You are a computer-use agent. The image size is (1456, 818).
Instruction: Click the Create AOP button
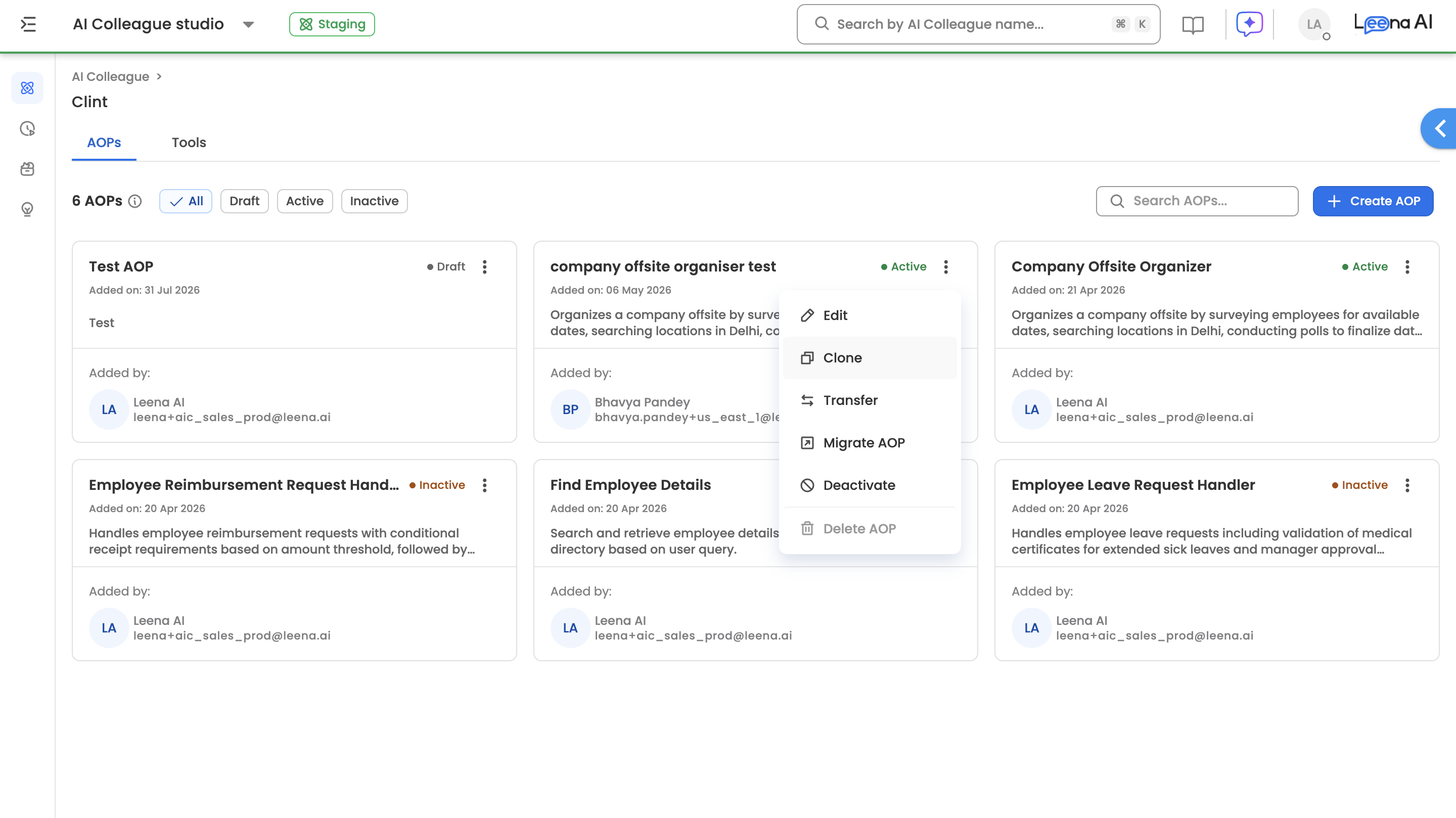point(1373,201)
